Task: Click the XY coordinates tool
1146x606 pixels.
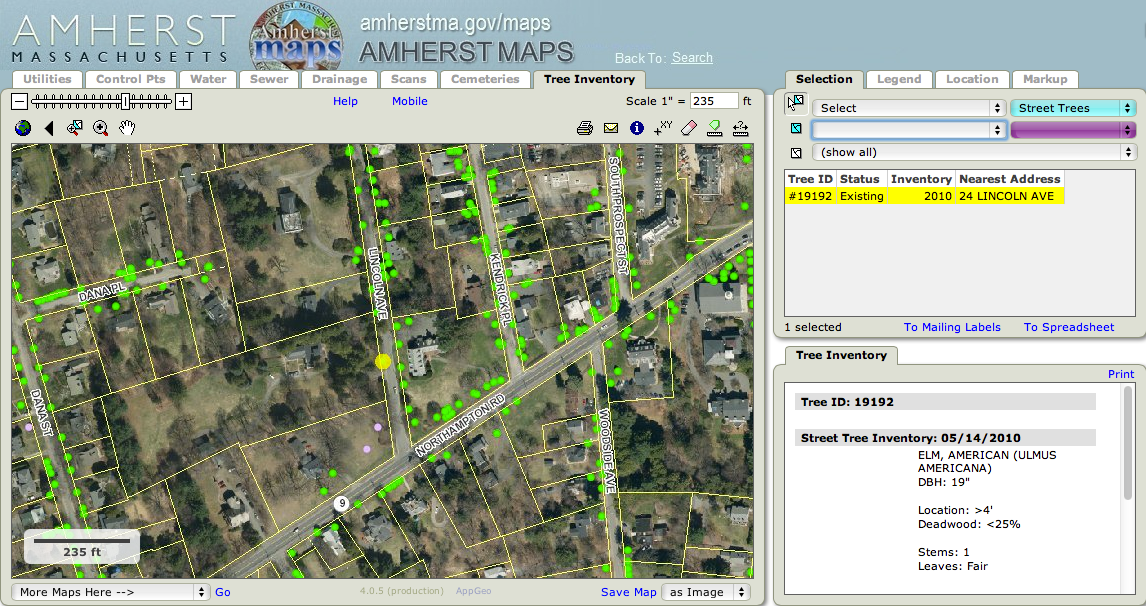Action: [663, 128]
